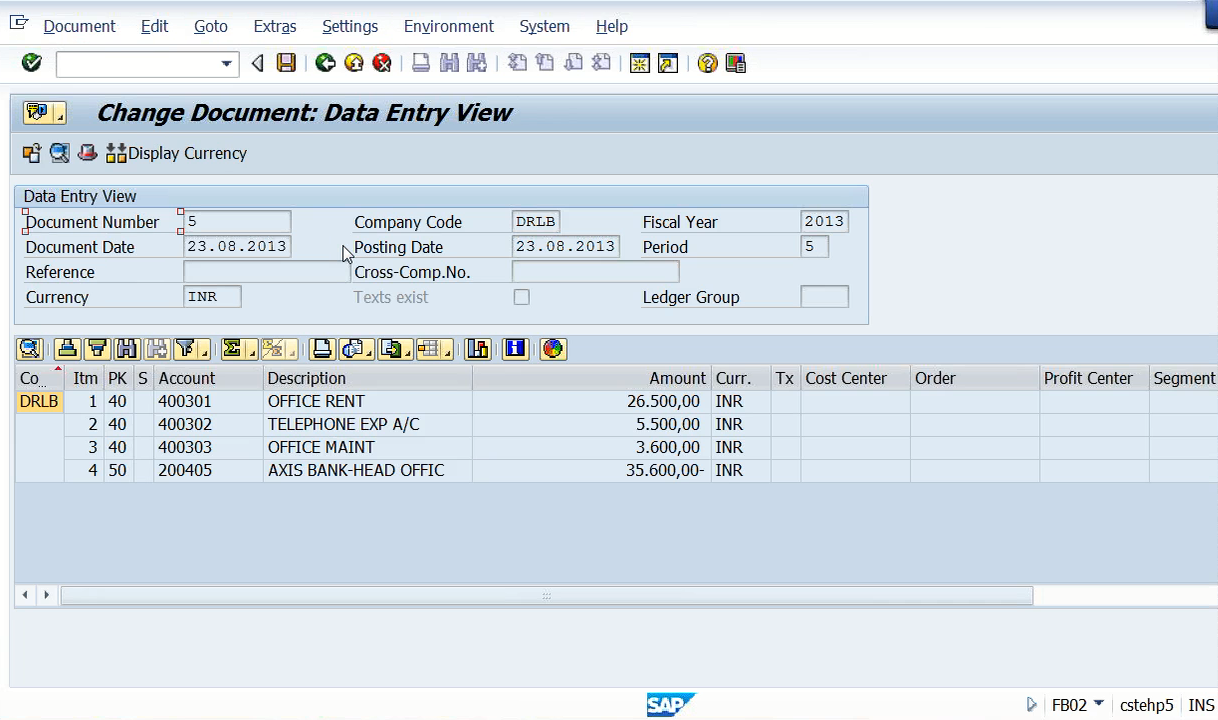Click the Total sigma icon
Screen dimensions: 1218x720
point(232,348)
